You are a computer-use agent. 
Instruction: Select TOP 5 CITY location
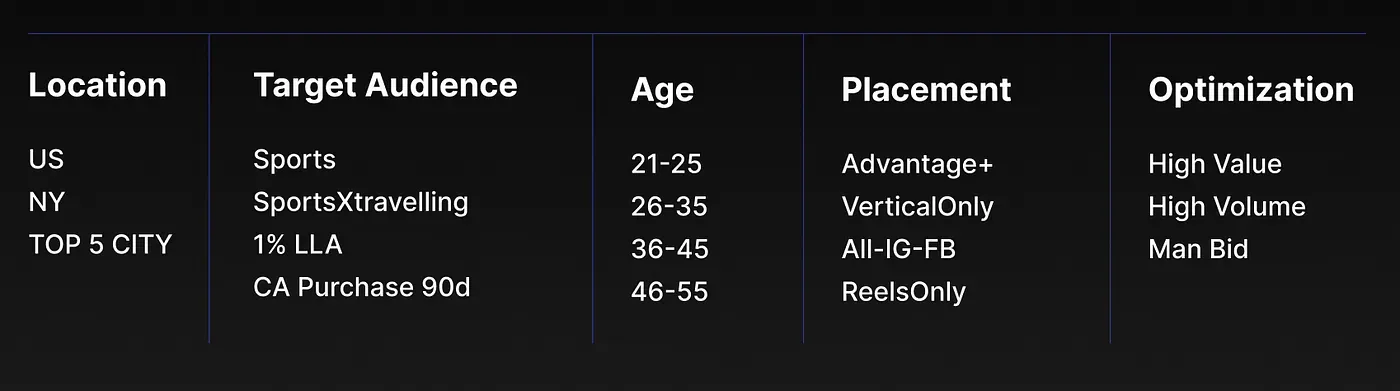coord(100,244)
